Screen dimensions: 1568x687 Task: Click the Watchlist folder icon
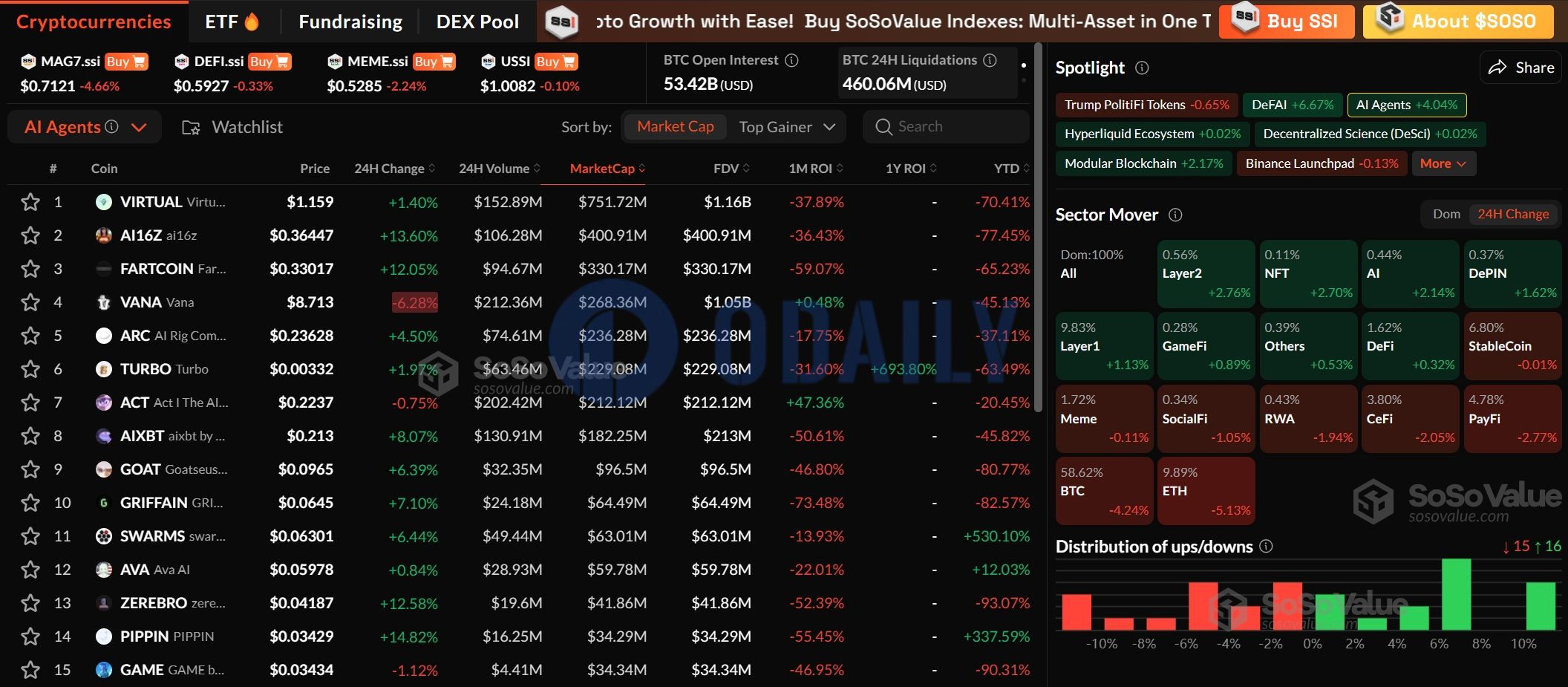(191, 128)
